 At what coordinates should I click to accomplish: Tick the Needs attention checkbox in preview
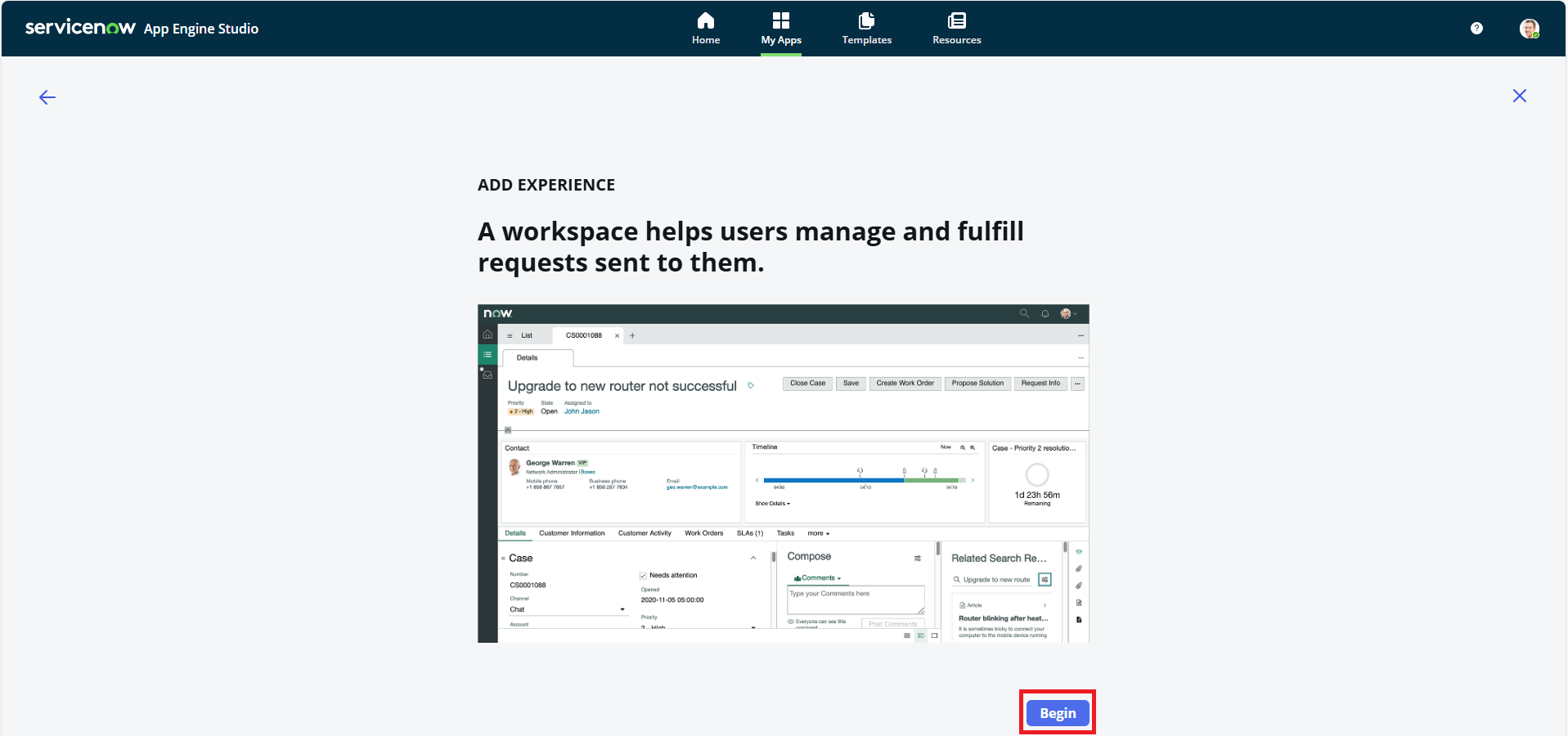643,576
